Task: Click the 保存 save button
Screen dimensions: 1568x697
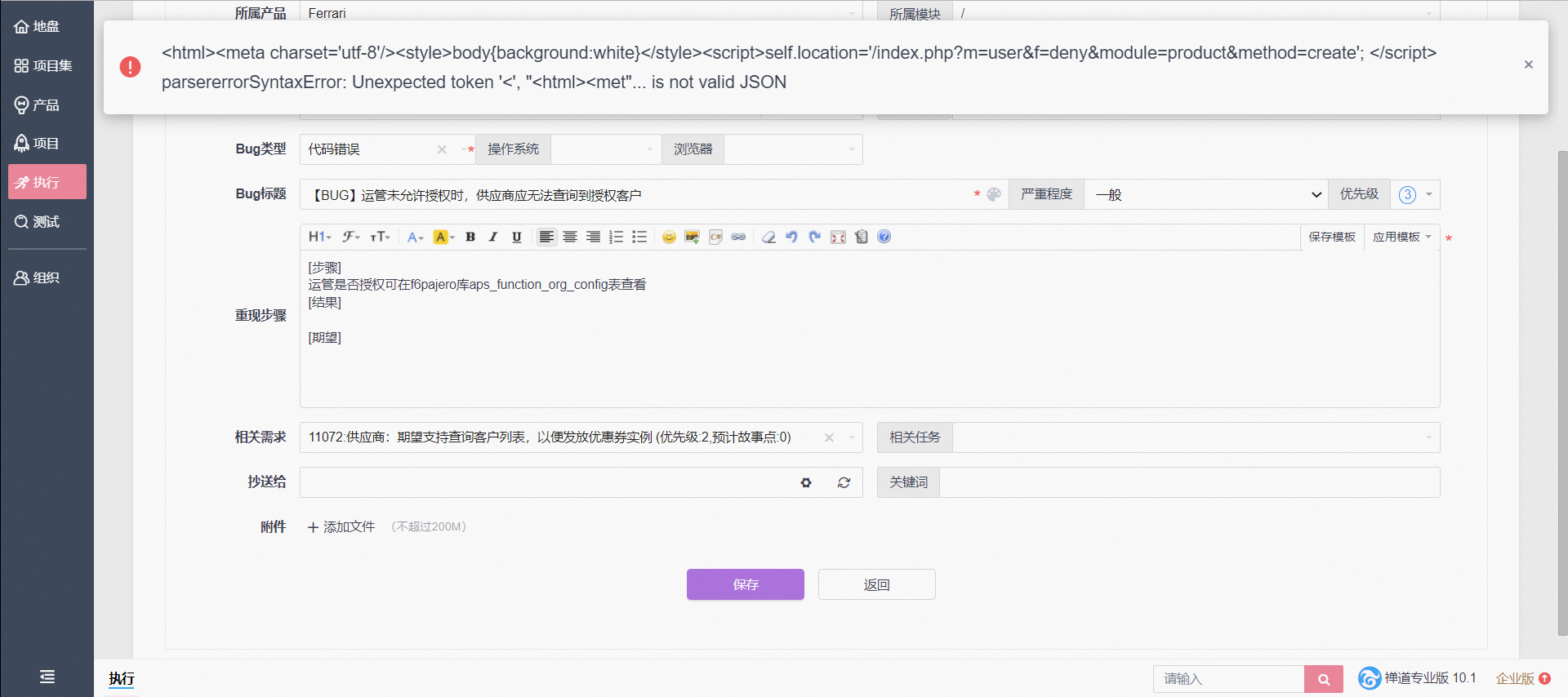Action: [746, 584]
